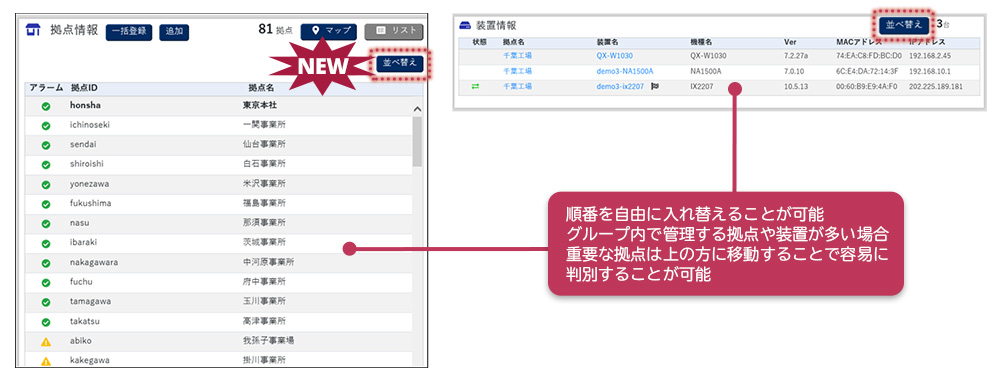Open the demo3-NA1500A device link
Viewport: 1000px width, 385px height.
[625, 71]
